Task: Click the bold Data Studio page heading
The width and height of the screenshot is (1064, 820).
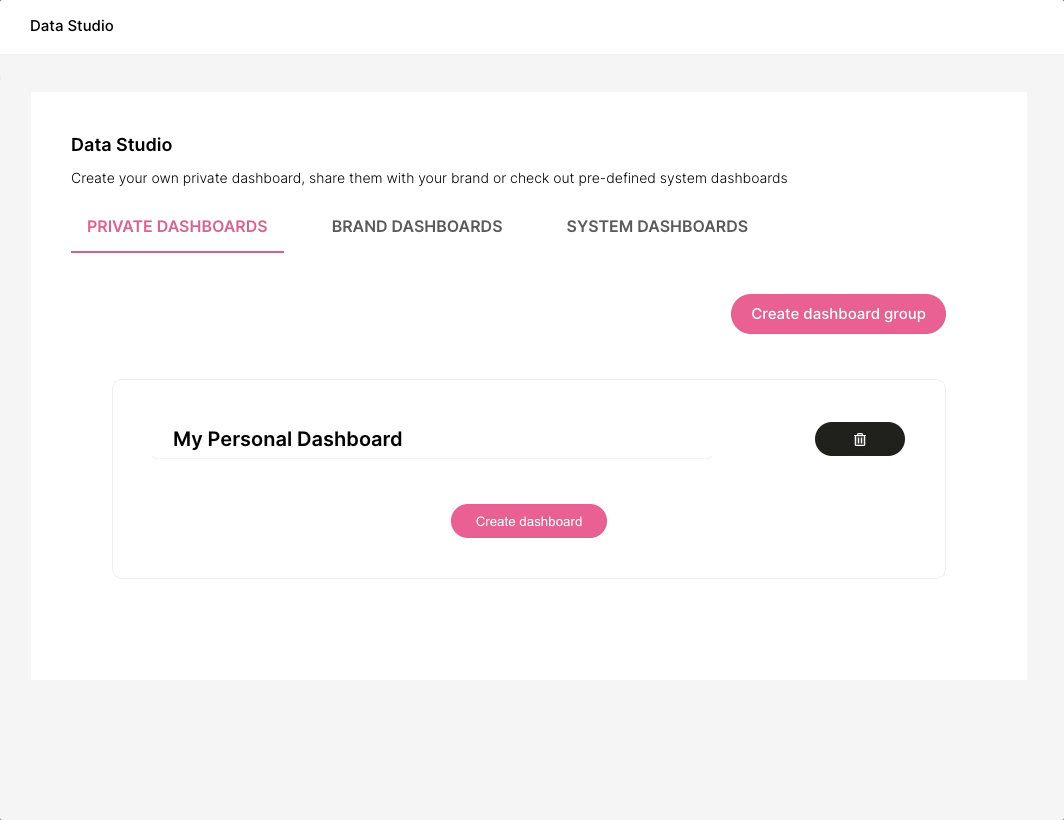Action: tap(121, 145)
